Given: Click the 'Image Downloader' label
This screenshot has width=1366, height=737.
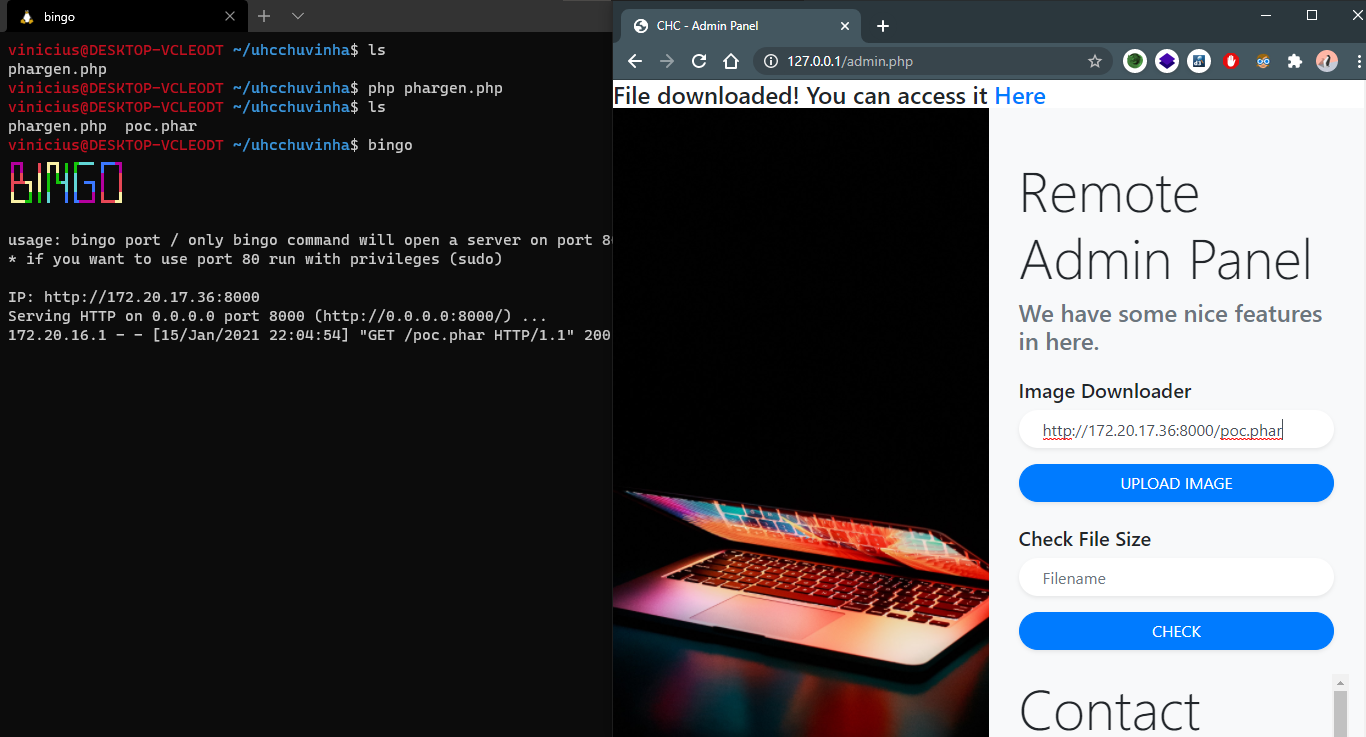Looking at the screenshot, I should coord(1105,391).
